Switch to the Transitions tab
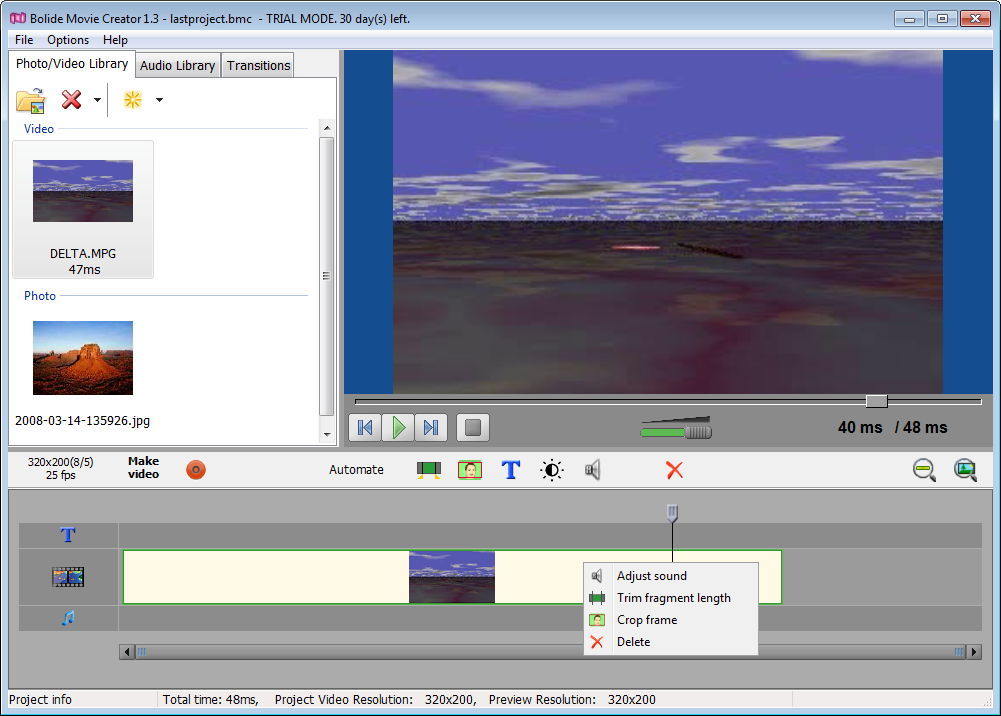The image size is (1001, 716). 258,66
